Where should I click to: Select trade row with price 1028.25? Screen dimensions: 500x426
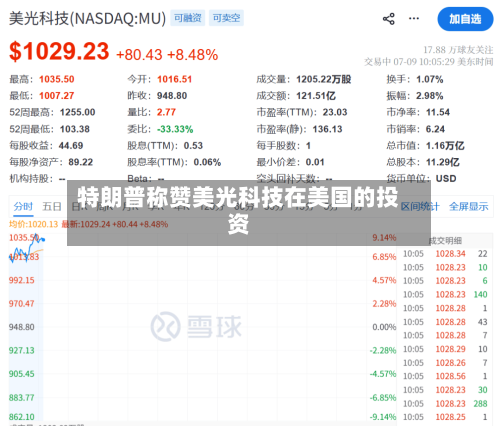tap(445, 417)
